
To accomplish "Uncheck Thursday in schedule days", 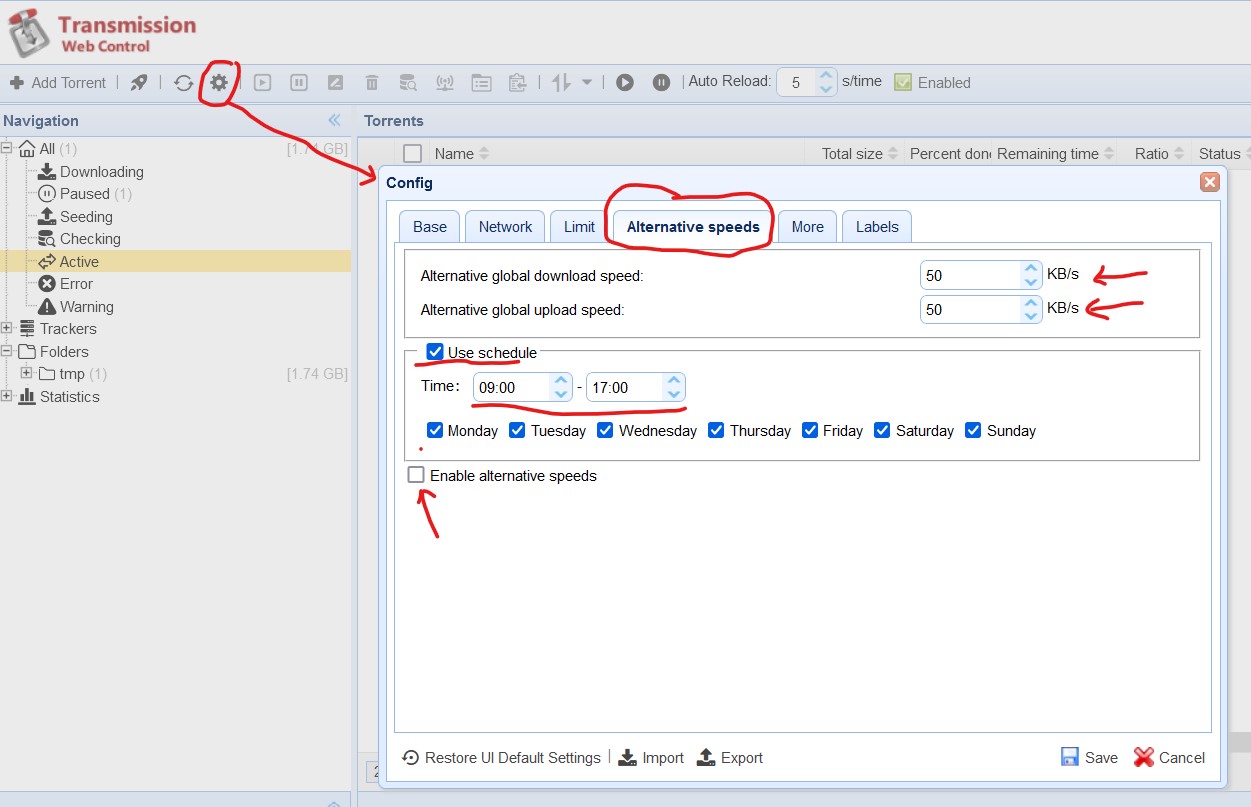I will 716,430.
